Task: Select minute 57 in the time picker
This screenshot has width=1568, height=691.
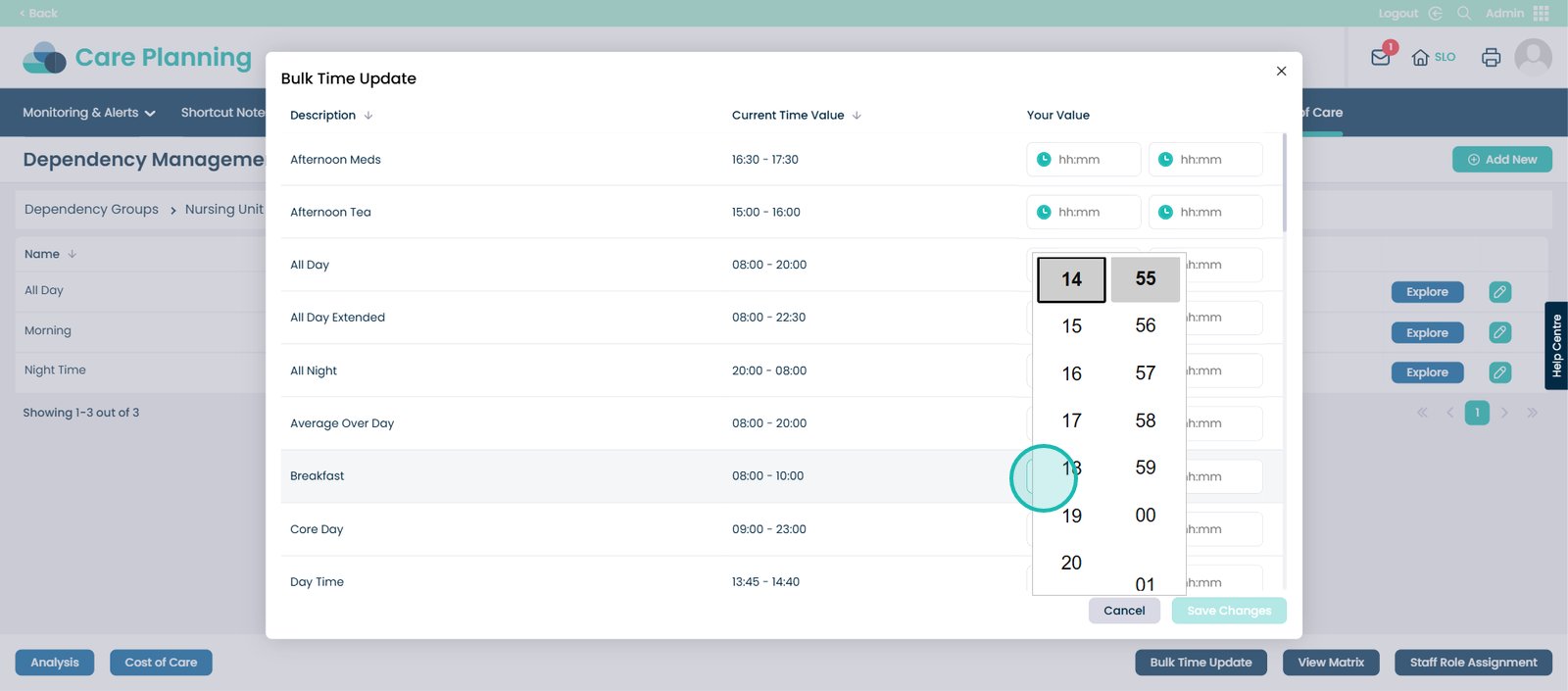Action: click(1146, 372)
